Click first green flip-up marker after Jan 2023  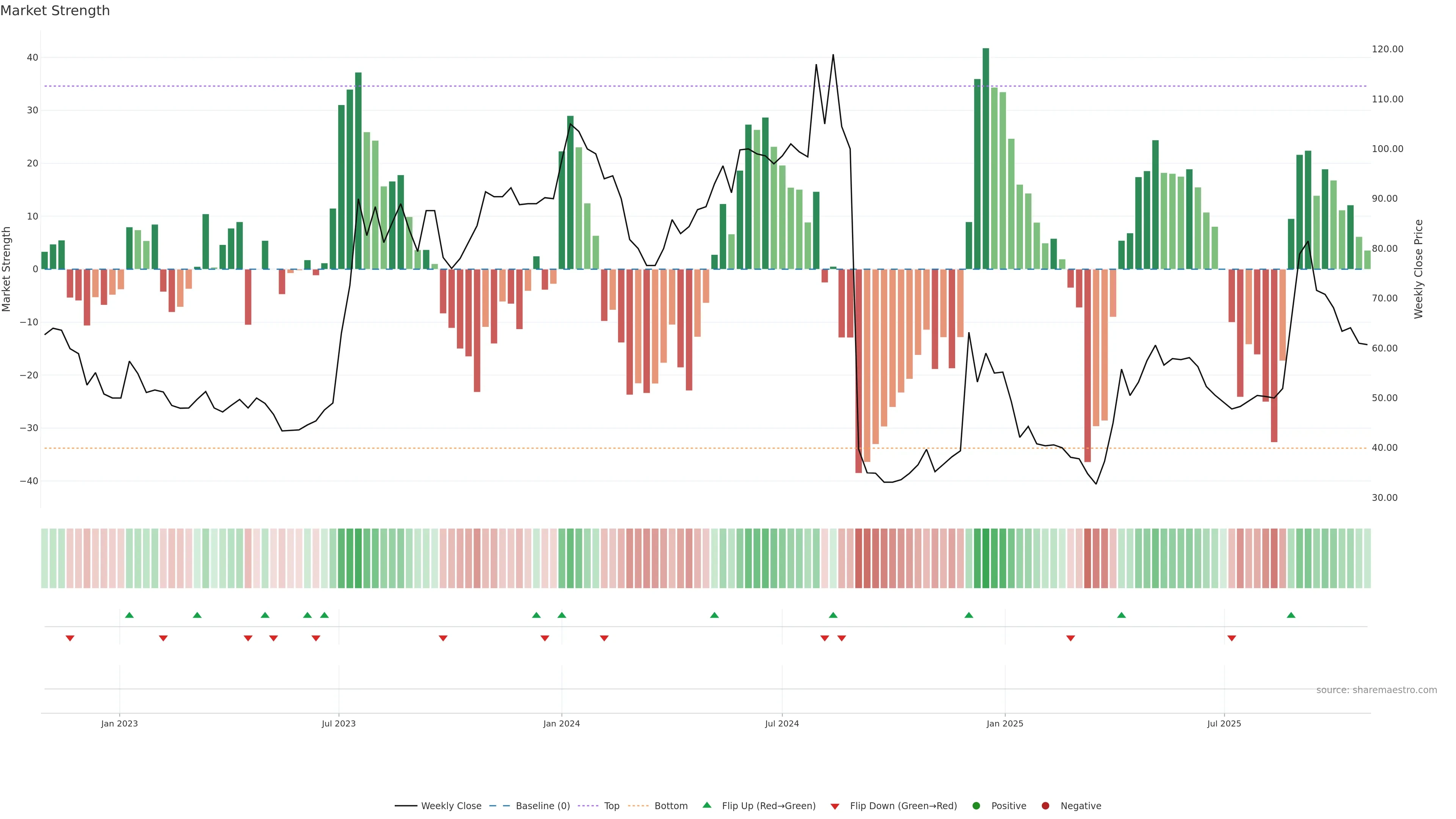tap(129, 615)
